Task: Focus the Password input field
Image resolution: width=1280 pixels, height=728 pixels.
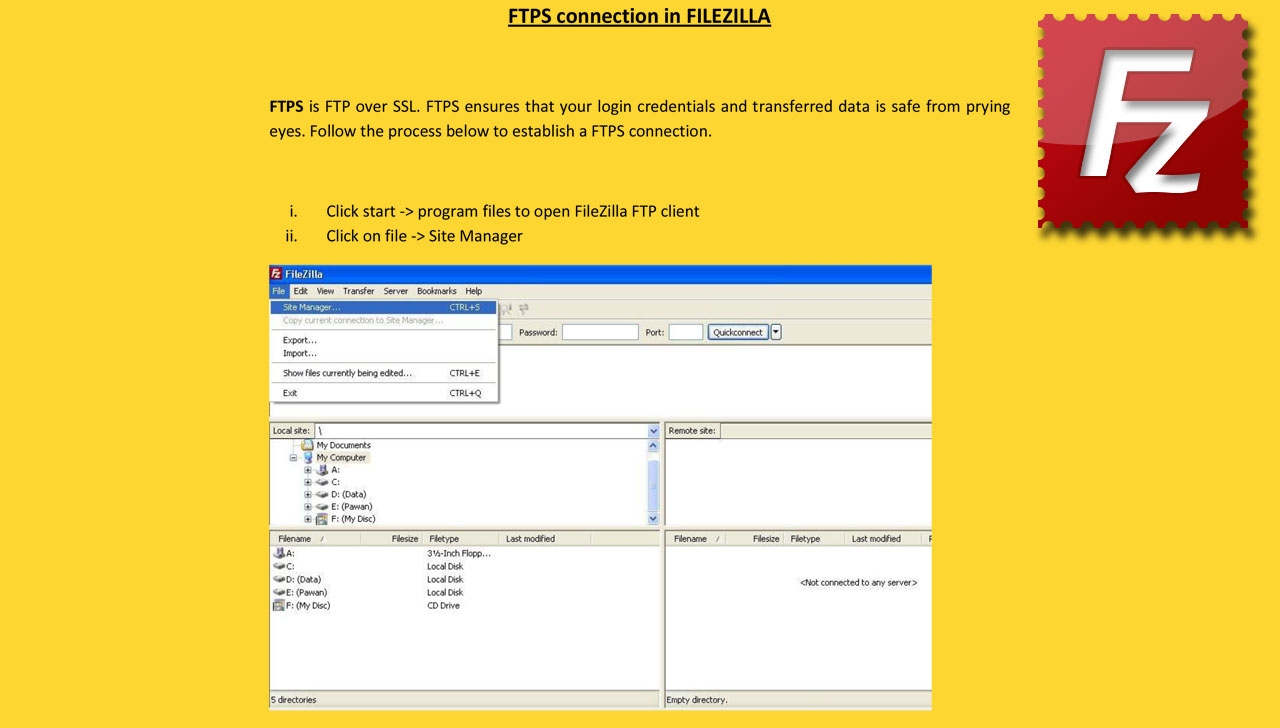Action: click(600, 332)
